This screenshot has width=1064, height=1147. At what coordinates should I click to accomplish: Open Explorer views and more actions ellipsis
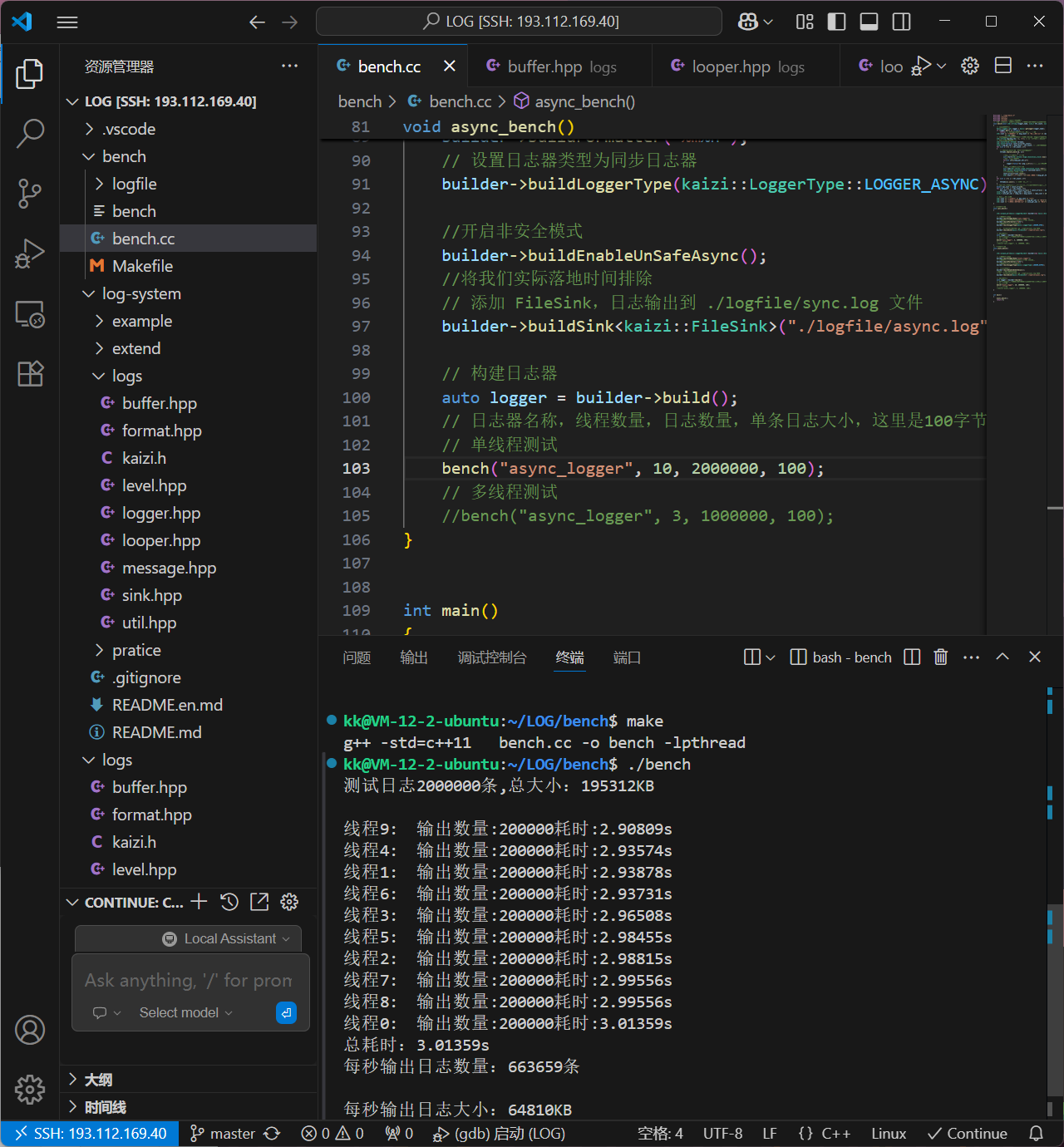pyautogui.click(x=289, y=66)
